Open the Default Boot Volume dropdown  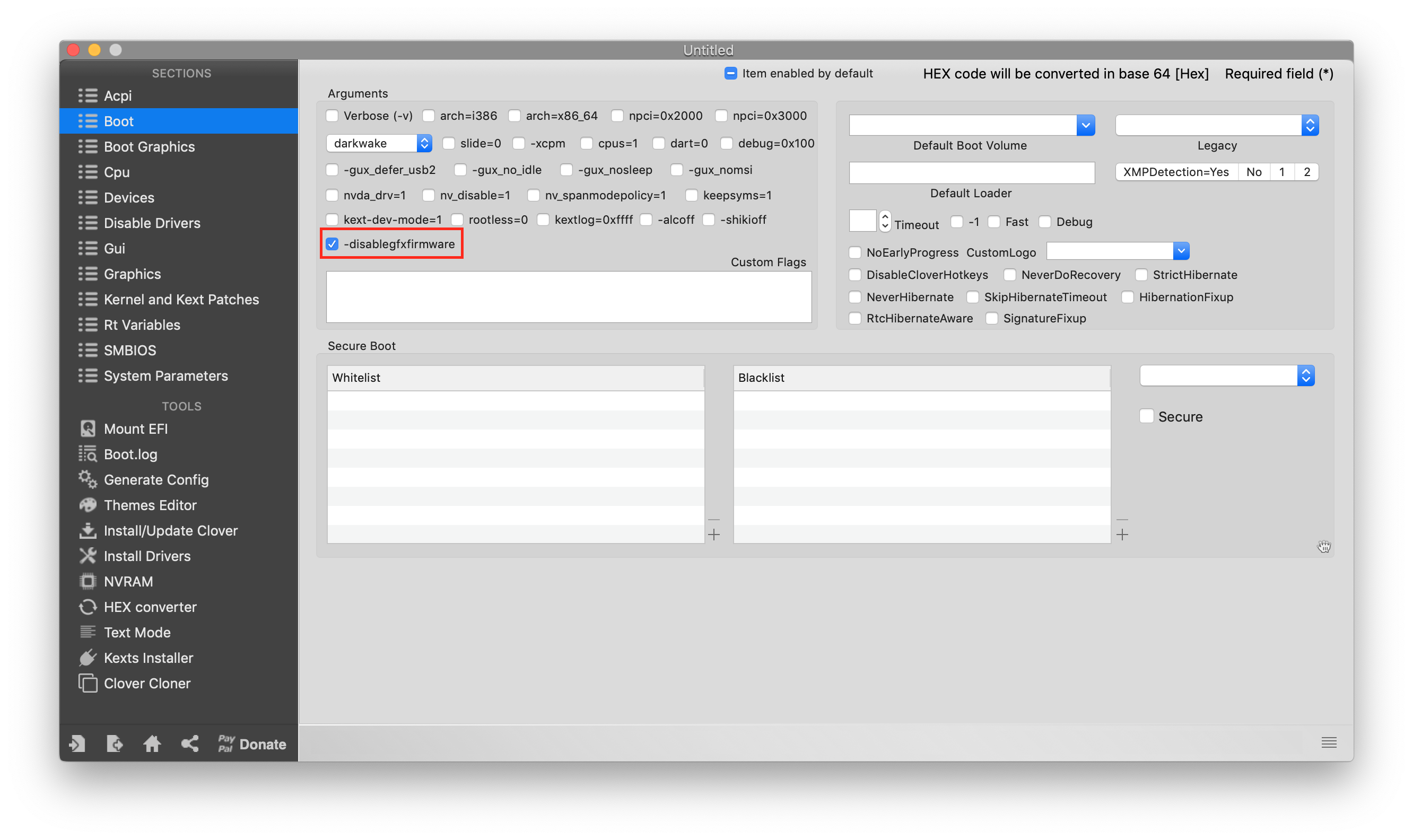pos(1085,125)
